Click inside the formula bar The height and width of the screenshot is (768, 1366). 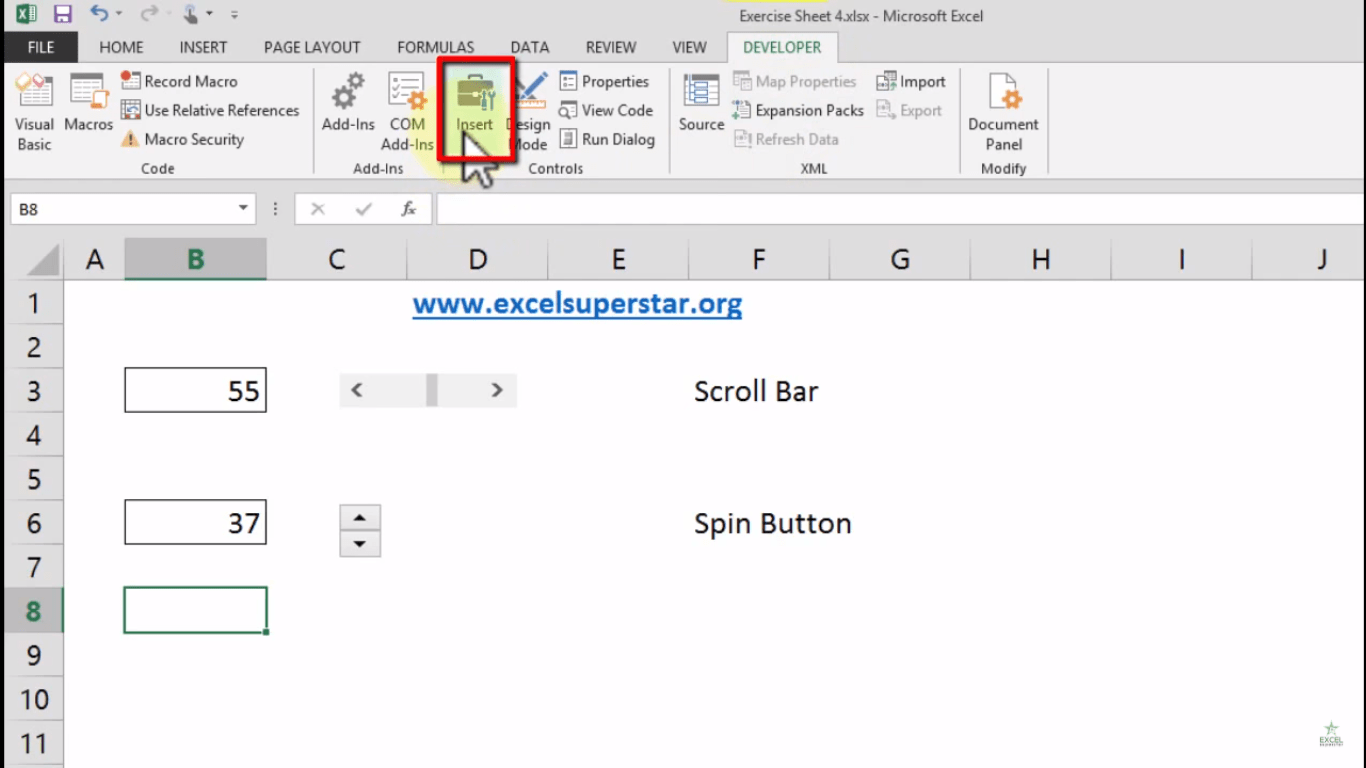[x=900, y=209]
